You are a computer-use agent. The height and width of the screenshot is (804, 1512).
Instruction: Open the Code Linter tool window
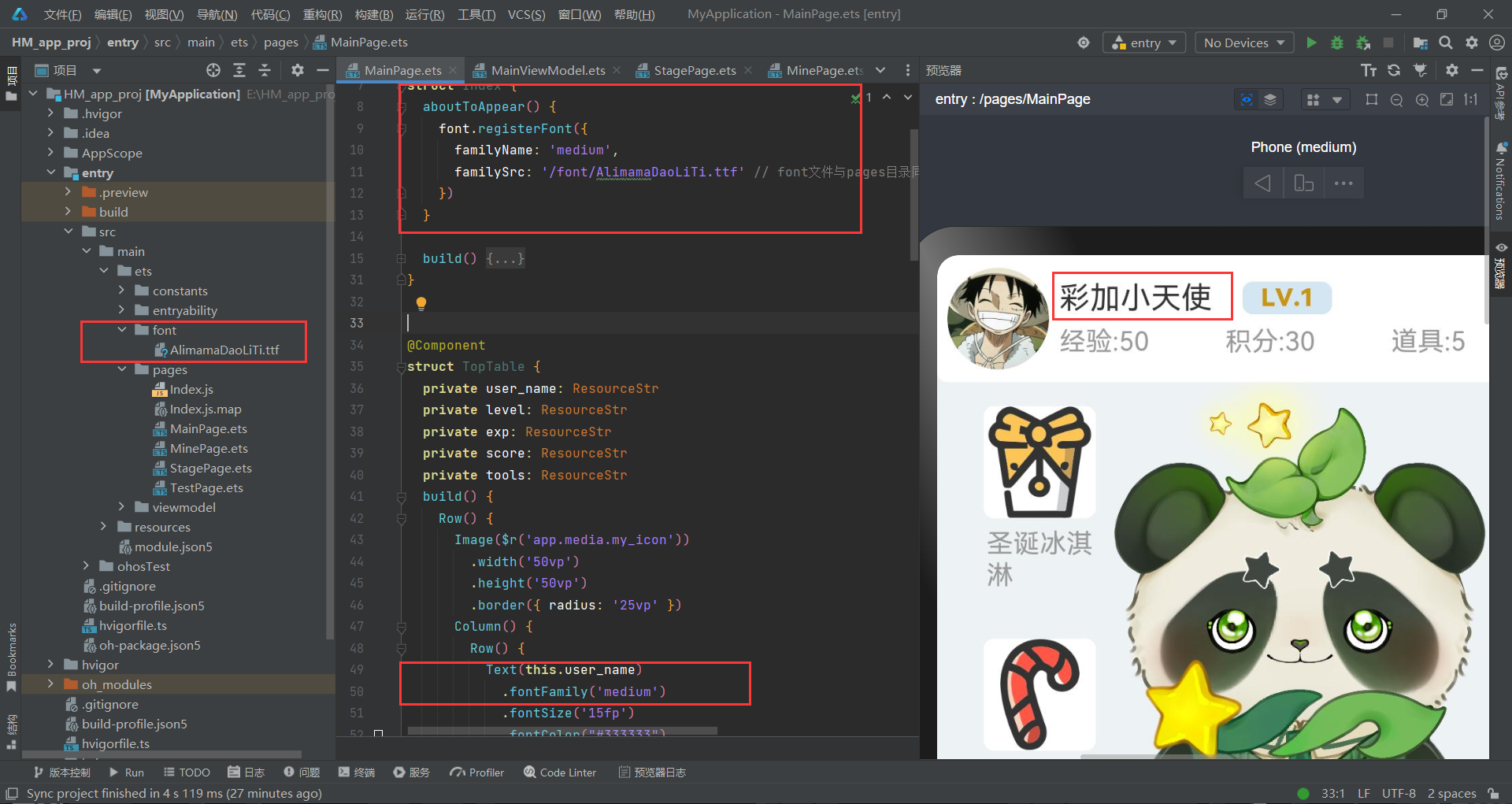(x=560, y=773)
